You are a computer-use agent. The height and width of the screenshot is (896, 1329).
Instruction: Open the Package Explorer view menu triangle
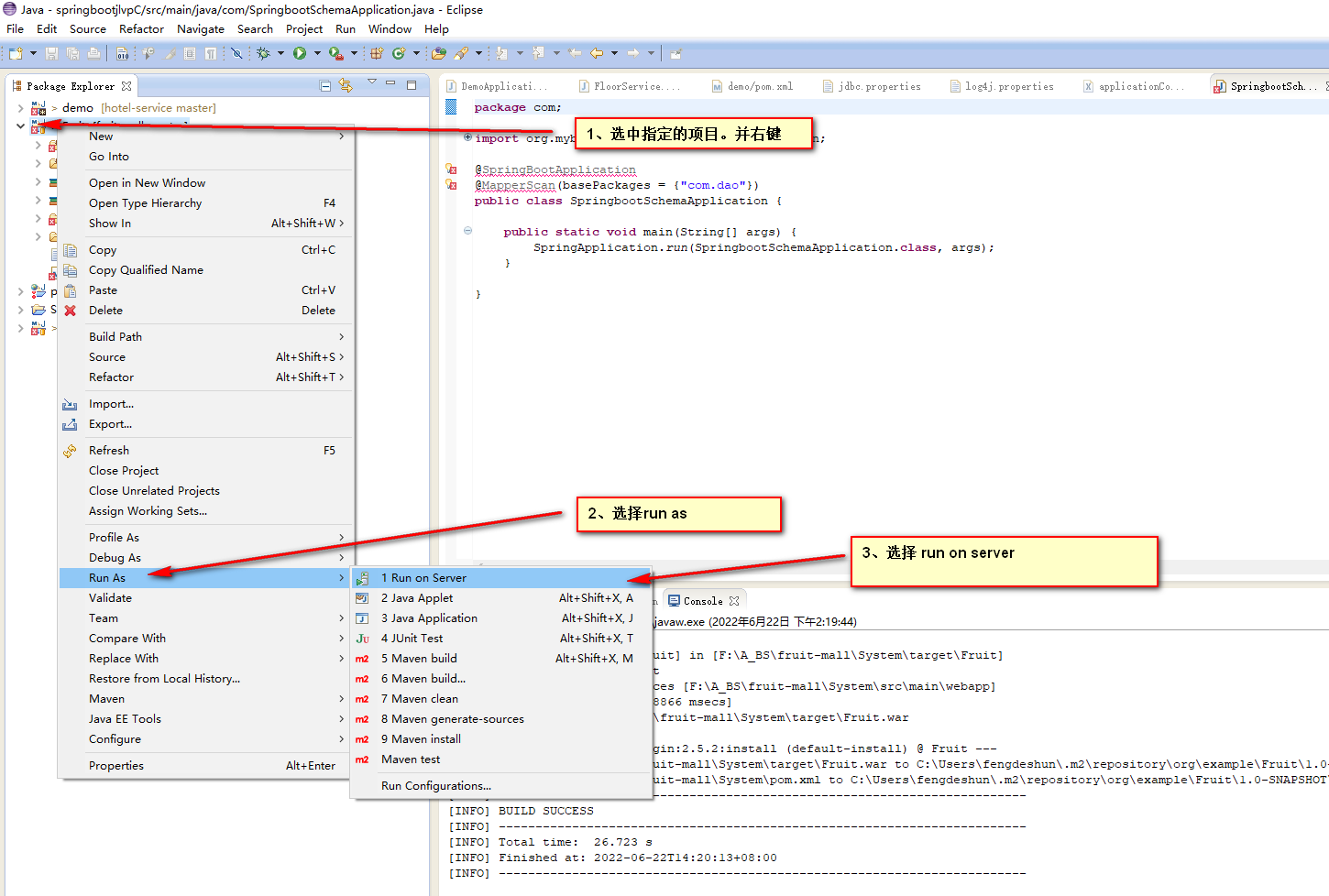(x=372, y=82)
